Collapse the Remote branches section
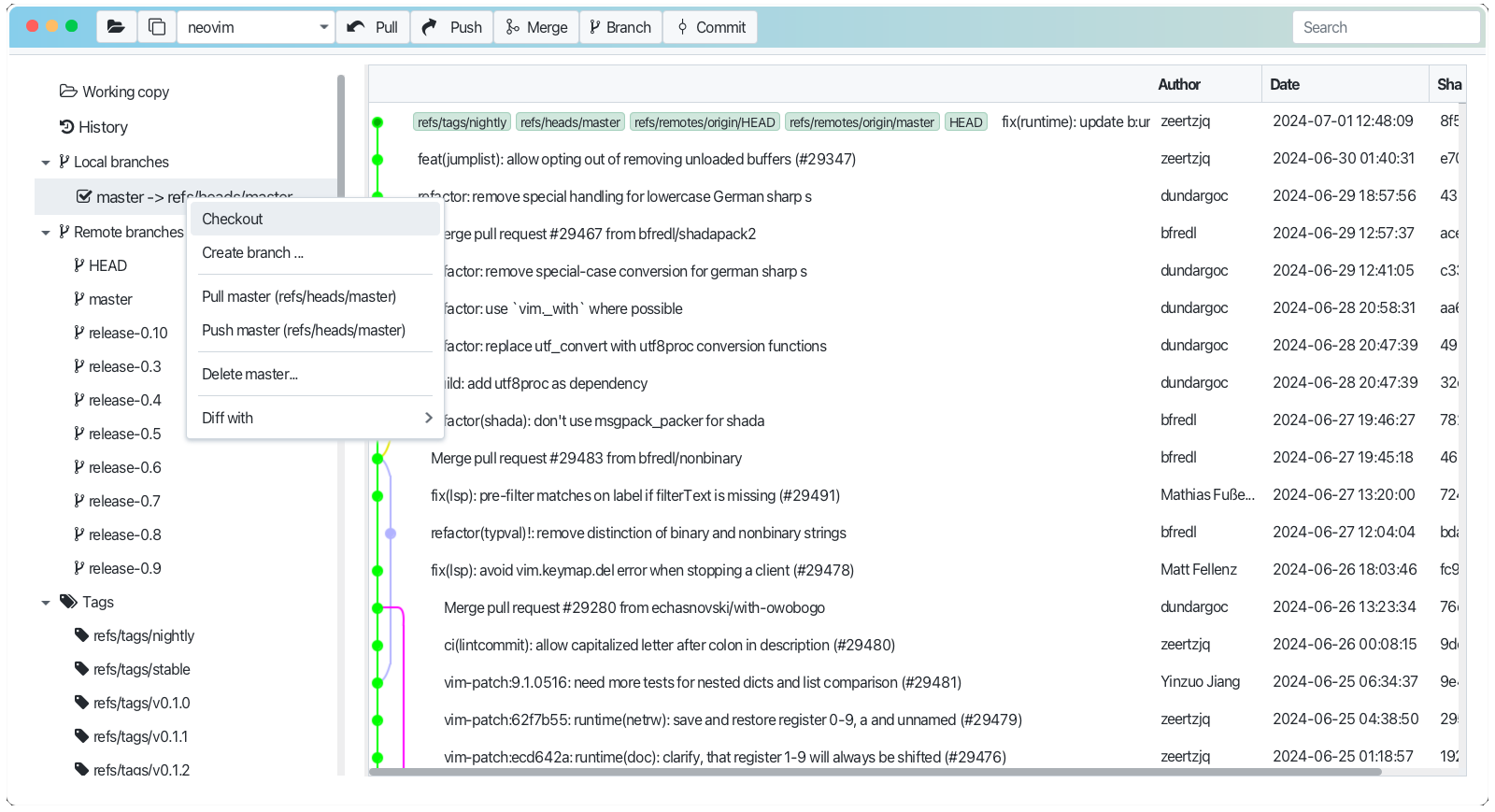This screenshot has height=812, width=1495. tap(46, 233)
